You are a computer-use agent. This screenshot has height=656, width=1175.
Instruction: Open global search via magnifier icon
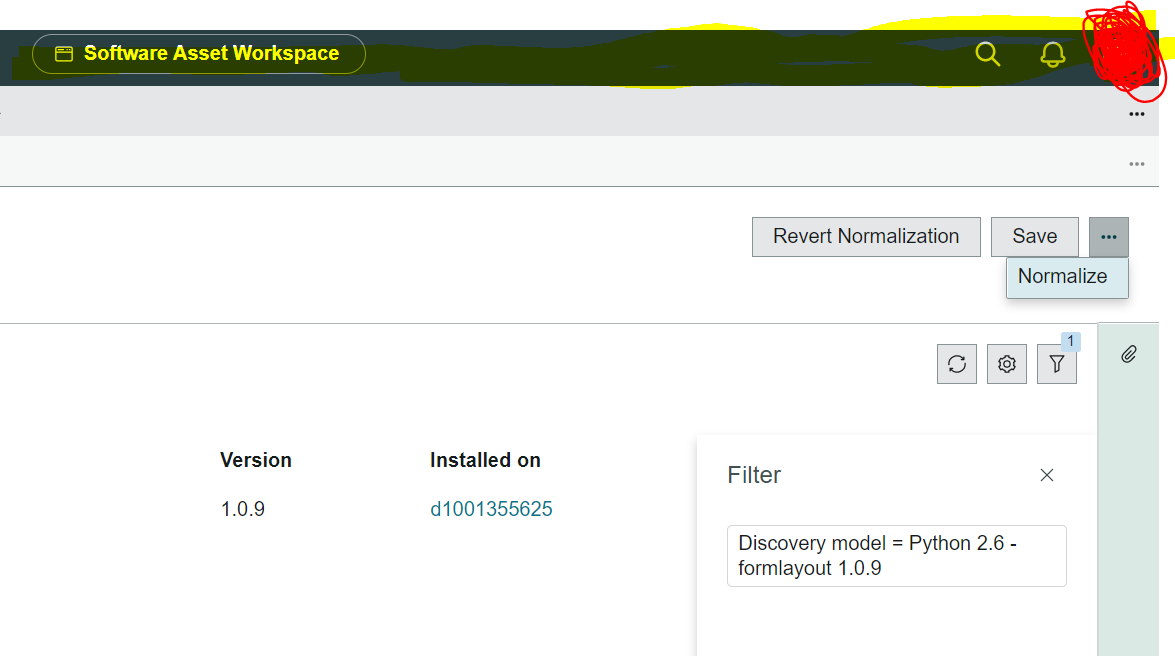click(988, 54)
